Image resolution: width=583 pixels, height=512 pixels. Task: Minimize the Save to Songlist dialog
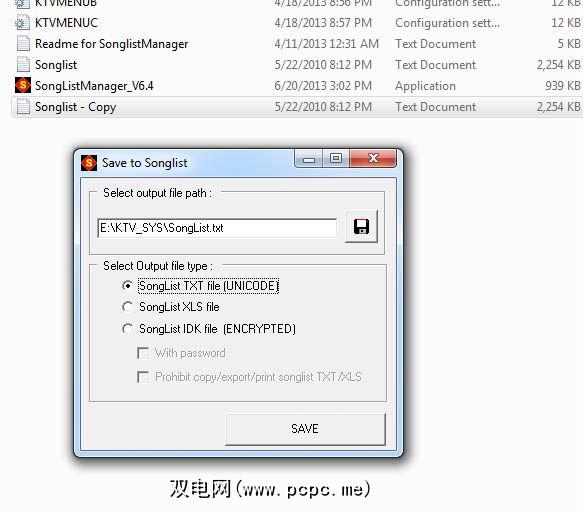[309, 159]
